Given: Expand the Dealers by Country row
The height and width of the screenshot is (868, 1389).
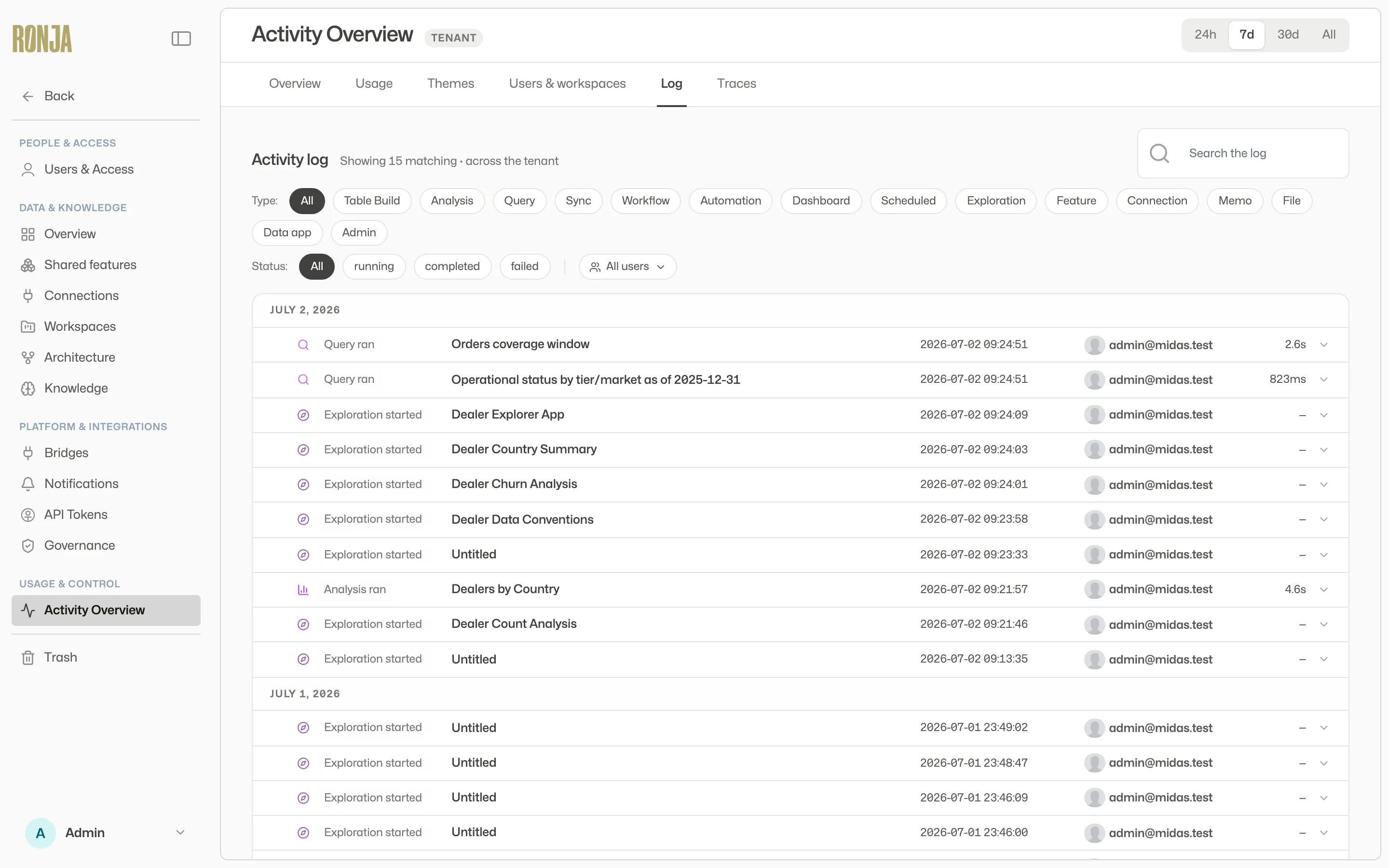Looking at the screenshot, I should [x=1323, y=590].
